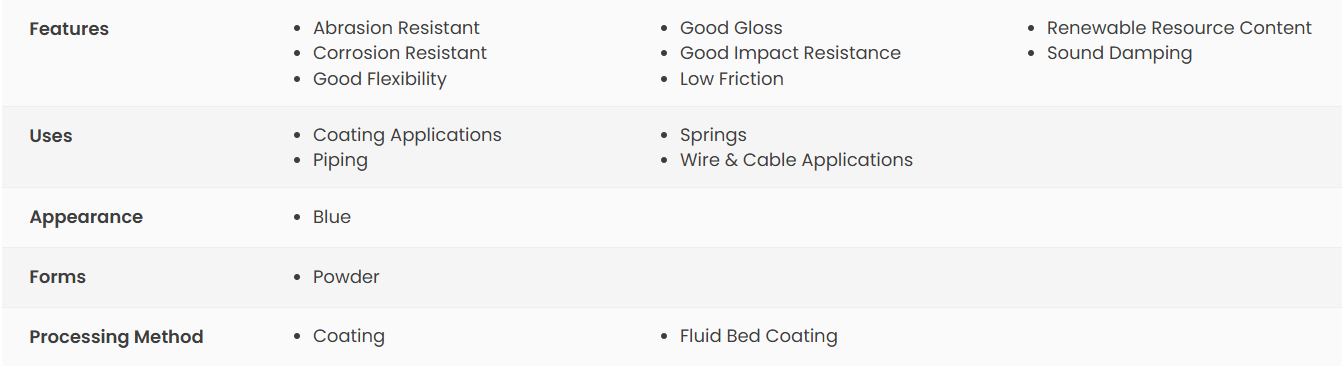The width and height of the screenshot is (1342, 369).
Task: Click the Blue appearance value
Action: click(332, 217)
